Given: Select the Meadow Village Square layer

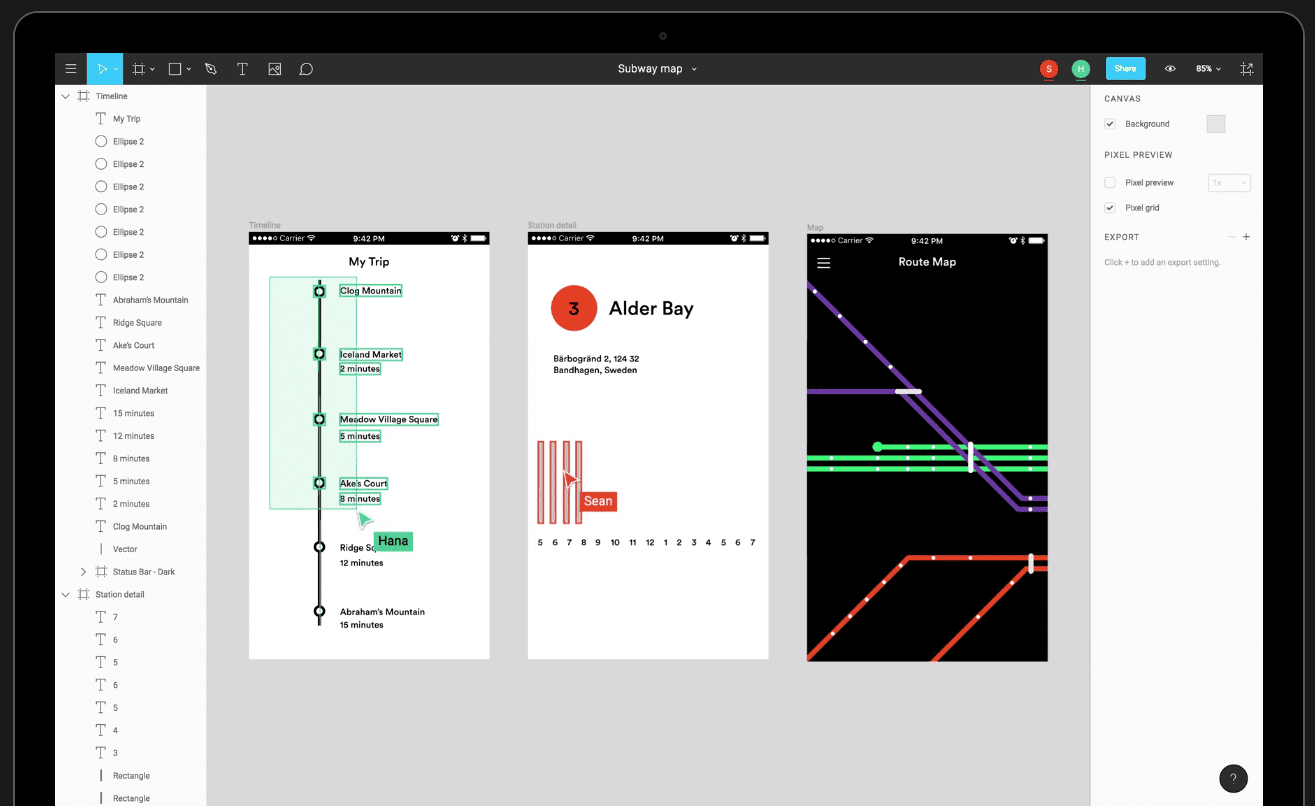Looking at the screenshot, I should tap(155, 368).
